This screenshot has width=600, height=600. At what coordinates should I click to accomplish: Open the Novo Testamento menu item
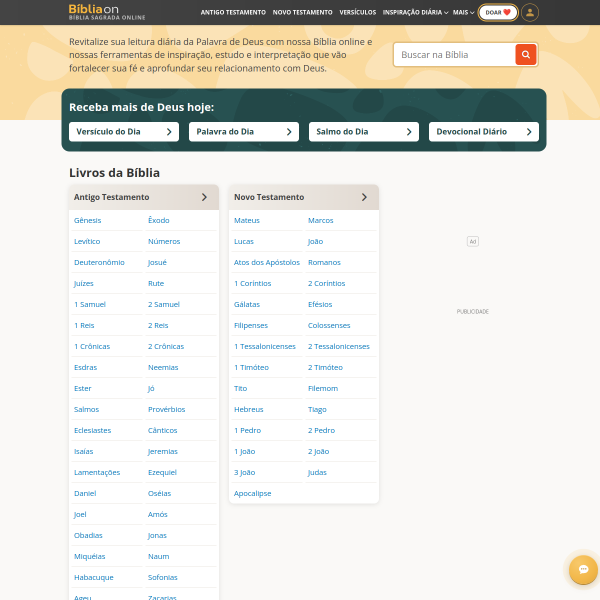[x=302, y=12]
